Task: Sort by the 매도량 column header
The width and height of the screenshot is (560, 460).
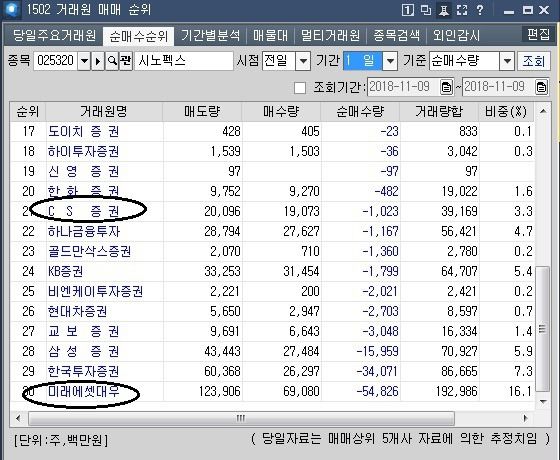Action: [202, 112]
